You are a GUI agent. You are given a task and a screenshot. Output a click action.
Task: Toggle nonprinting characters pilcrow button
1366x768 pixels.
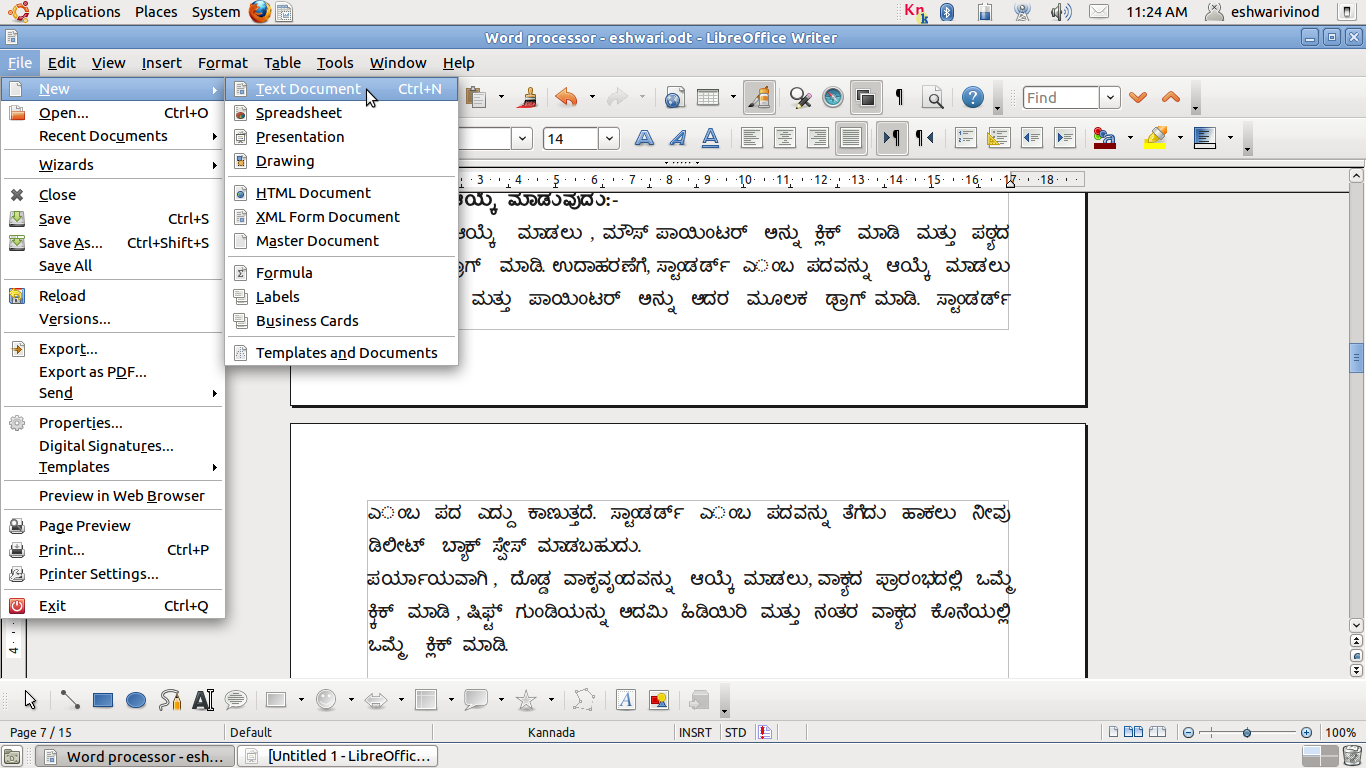pyautogui.click(x=899, y=97)
